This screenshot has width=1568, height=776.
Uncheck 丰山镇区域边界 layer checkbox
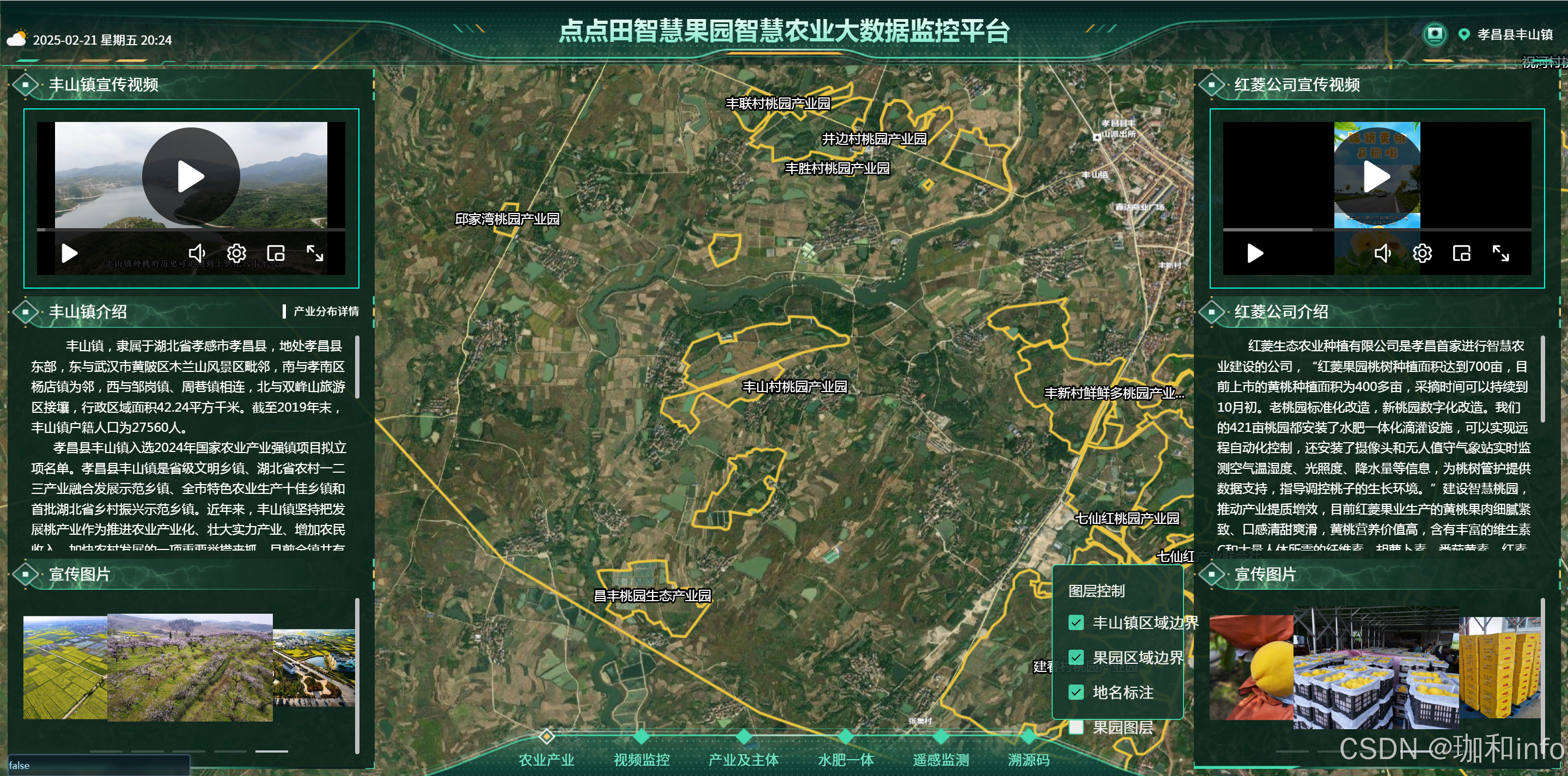click(x=1076, y=622)
